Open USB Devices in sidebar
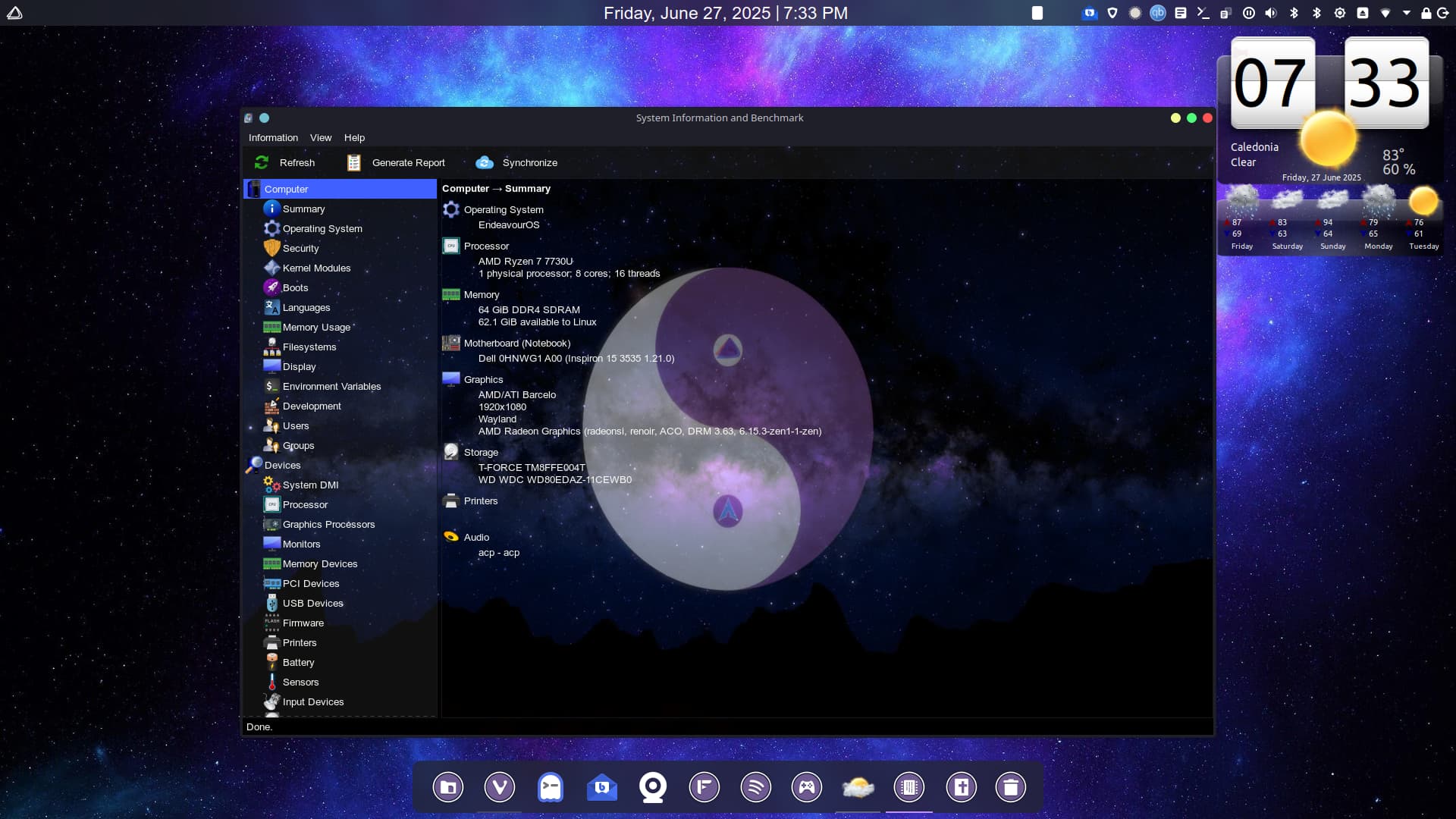The width and height of the screenshot is (1456, 819). [312, 603]
